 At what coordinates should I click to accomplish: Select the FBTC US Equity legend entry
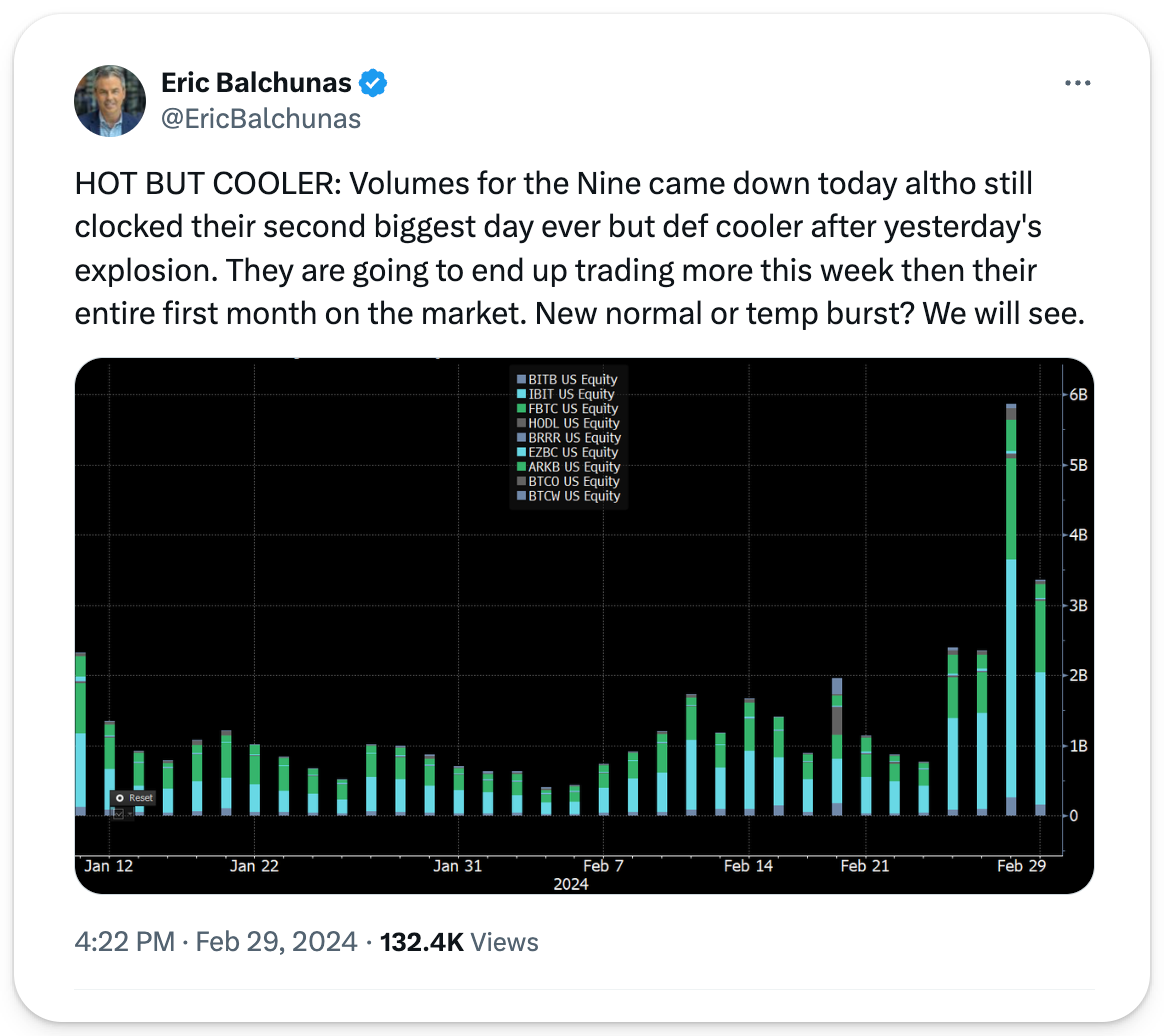574,409
